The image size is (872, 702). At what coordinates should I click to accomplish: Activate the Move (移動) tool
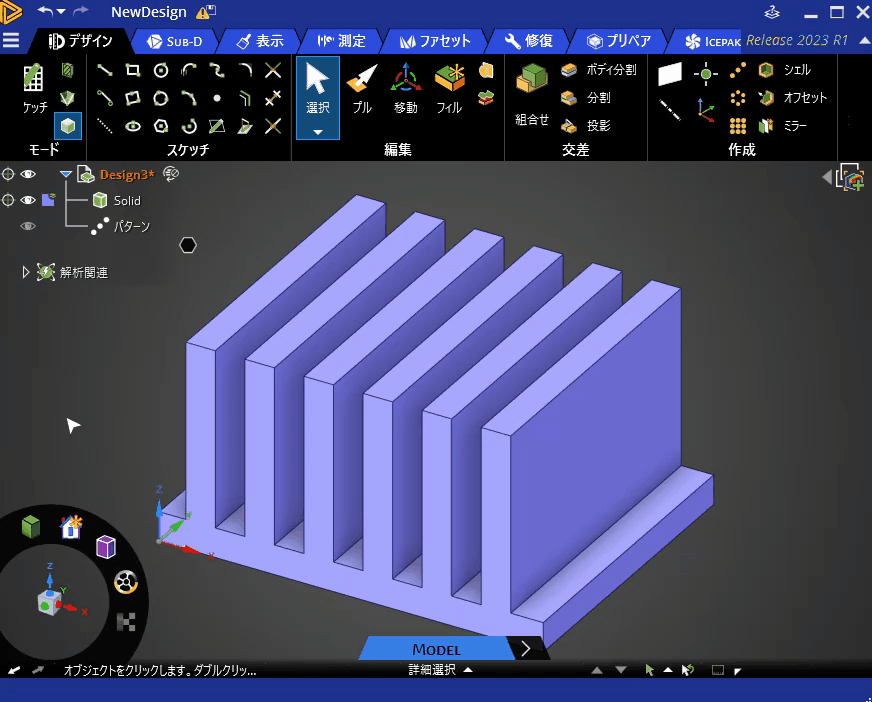pyautogui.click(x=406, y=89)
